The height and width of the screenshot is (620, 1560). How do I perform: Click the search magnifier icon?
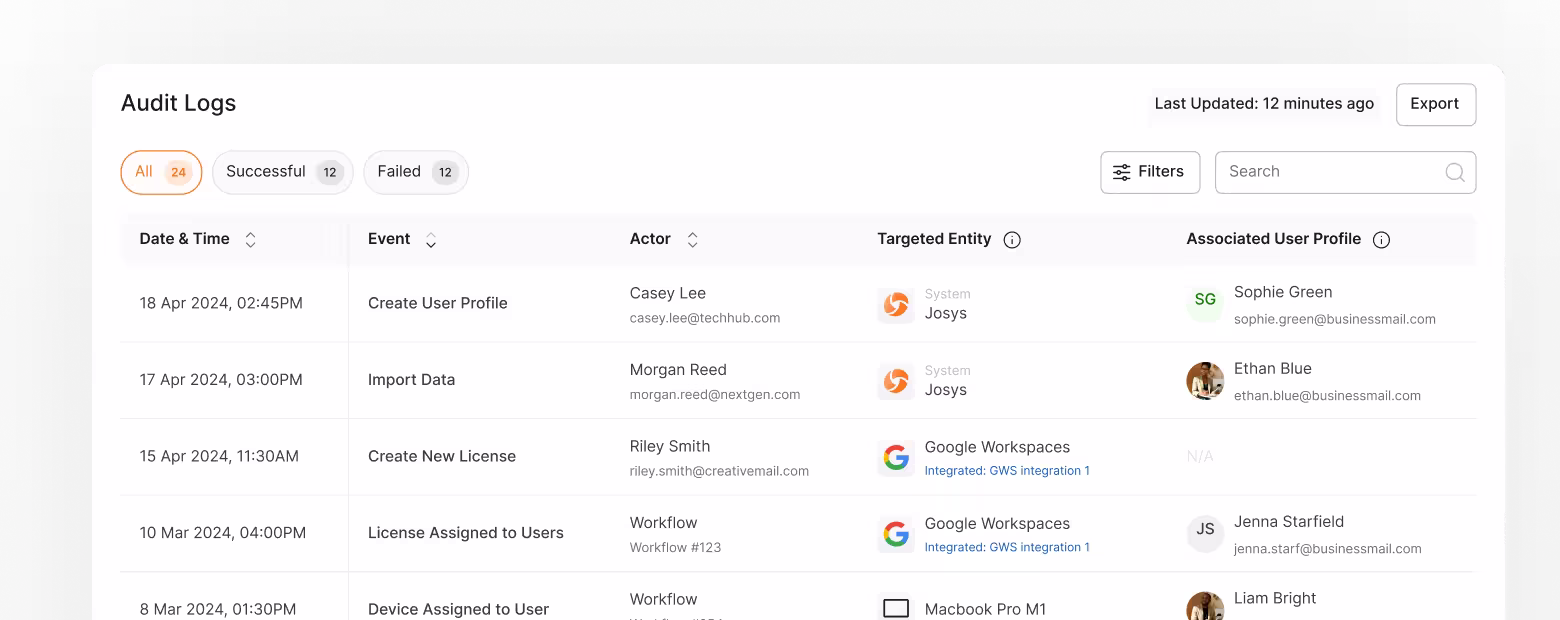1455,172
